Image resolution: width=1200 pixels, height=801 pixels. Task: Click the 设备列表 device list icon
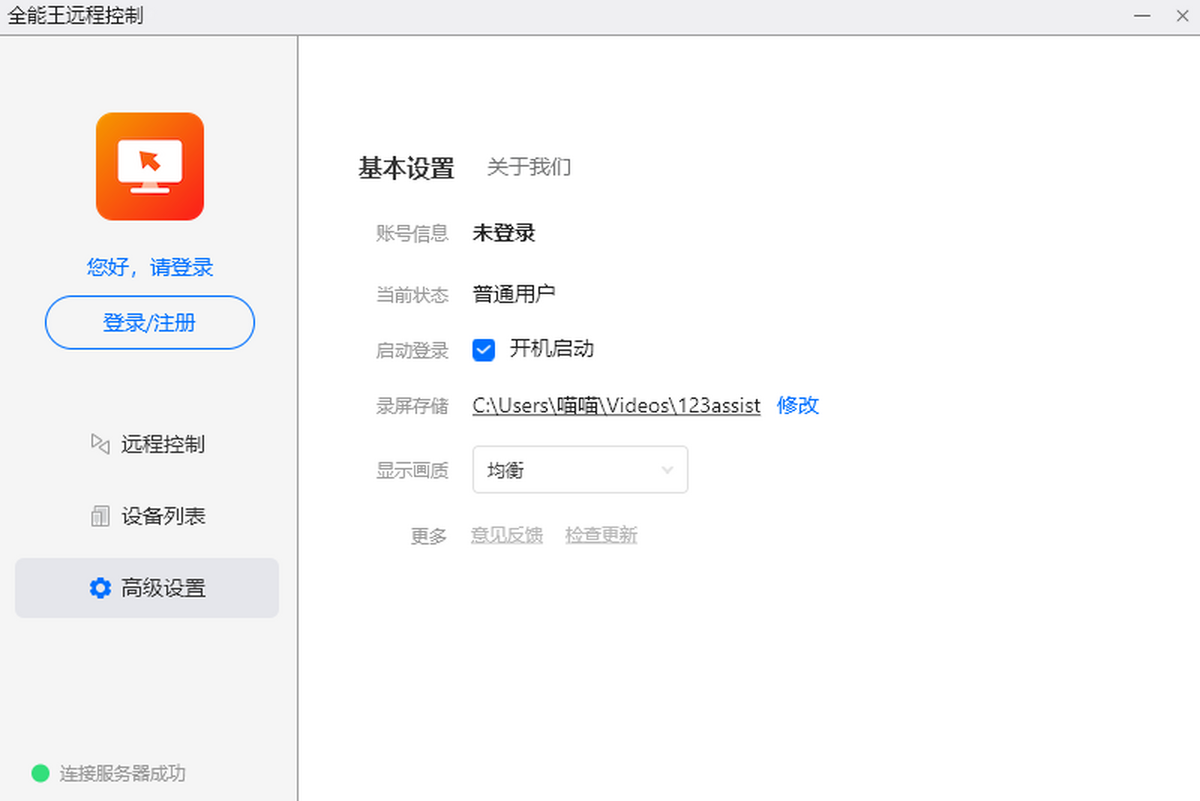(x=101, y=516)
